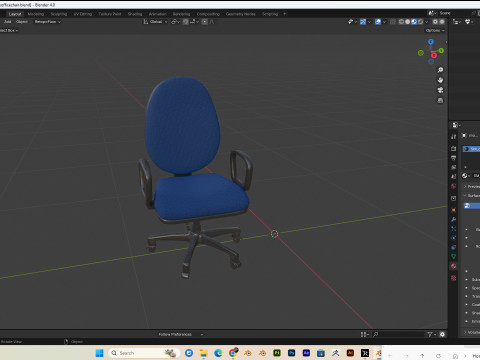Image resolution: width=480 pixels, height=360 pixels.
Task: Open Photoshop from the taskbar
Action: pyautogui.click(x=291, y=353)
